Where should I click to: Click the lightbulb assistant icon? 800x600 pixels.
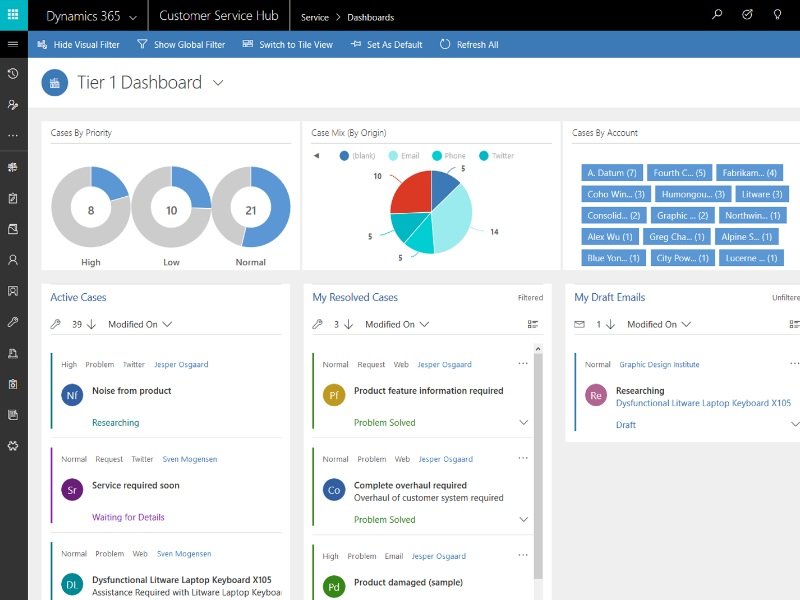pyautogui.click(x=778, y=15)
